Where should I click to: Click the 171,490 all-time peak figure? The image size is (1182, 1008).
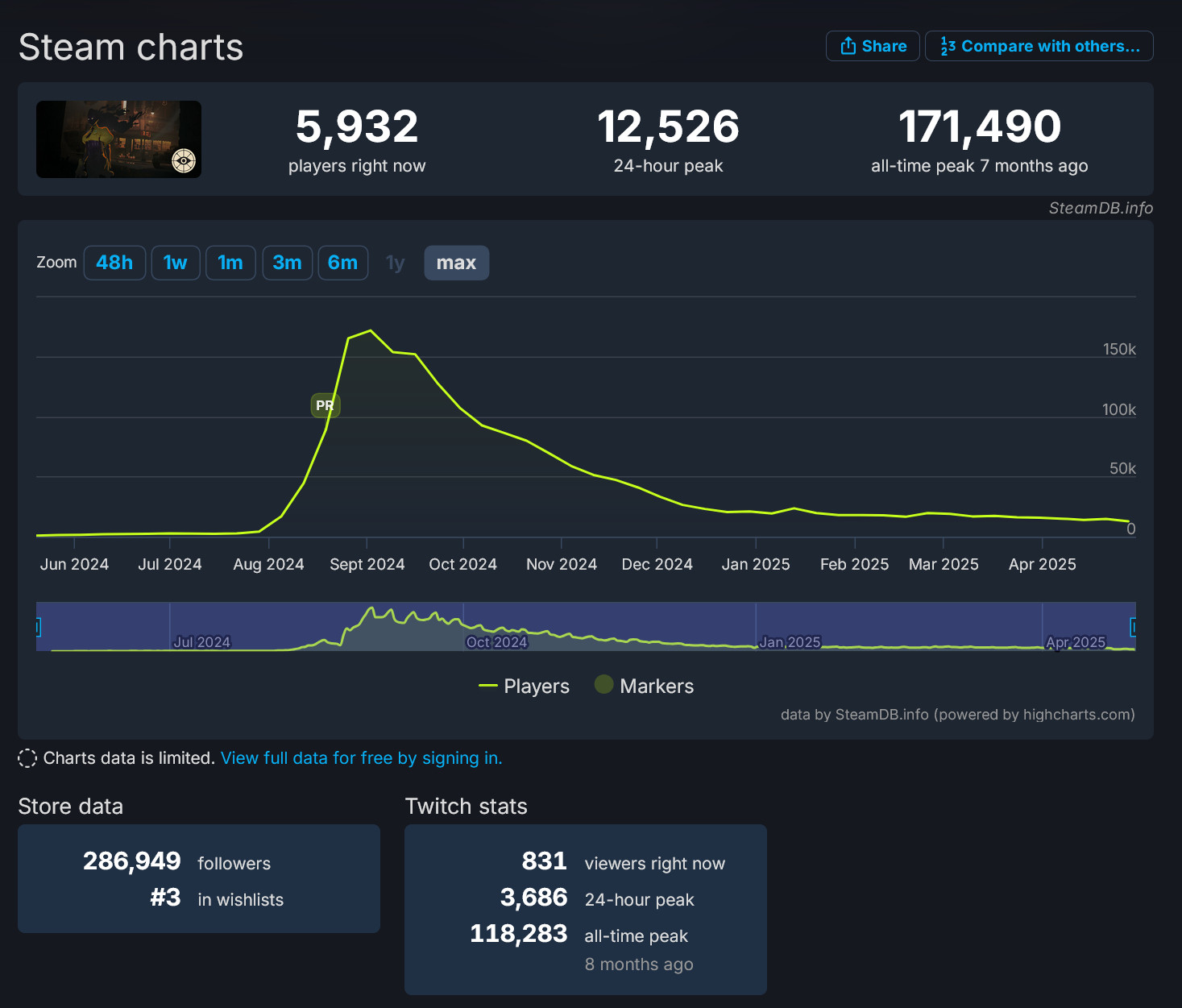pos(980,127)
